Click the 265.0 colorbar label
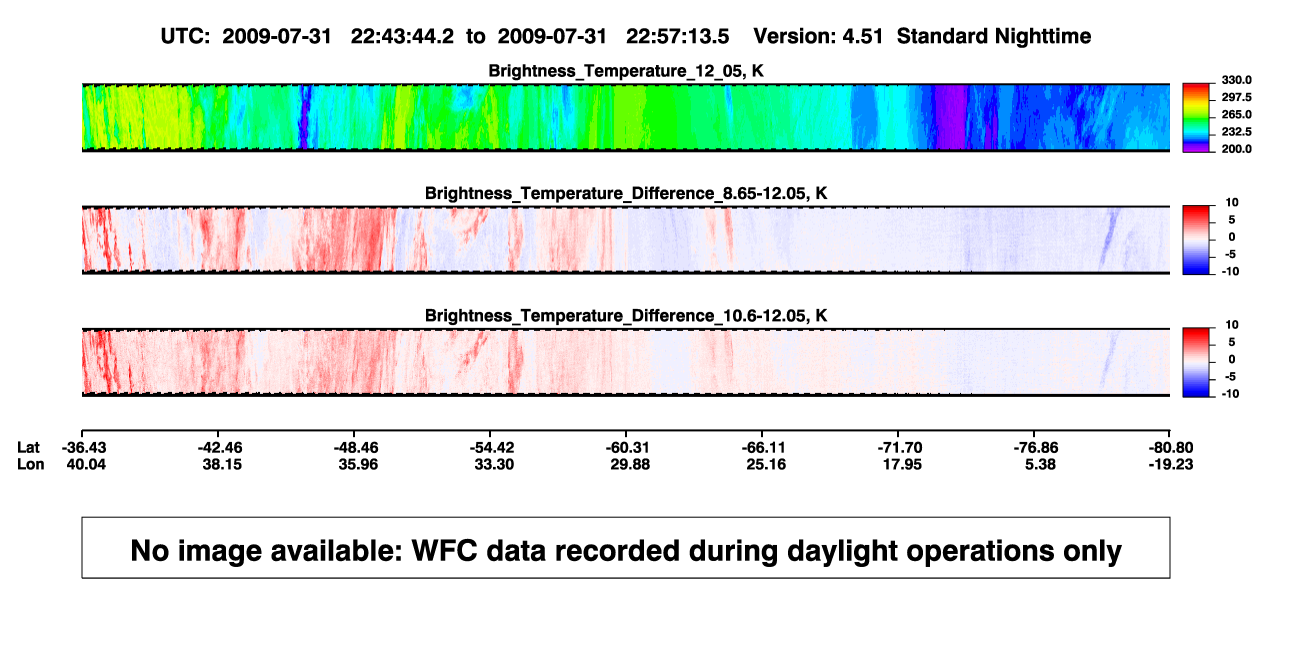 (1236, 114)
